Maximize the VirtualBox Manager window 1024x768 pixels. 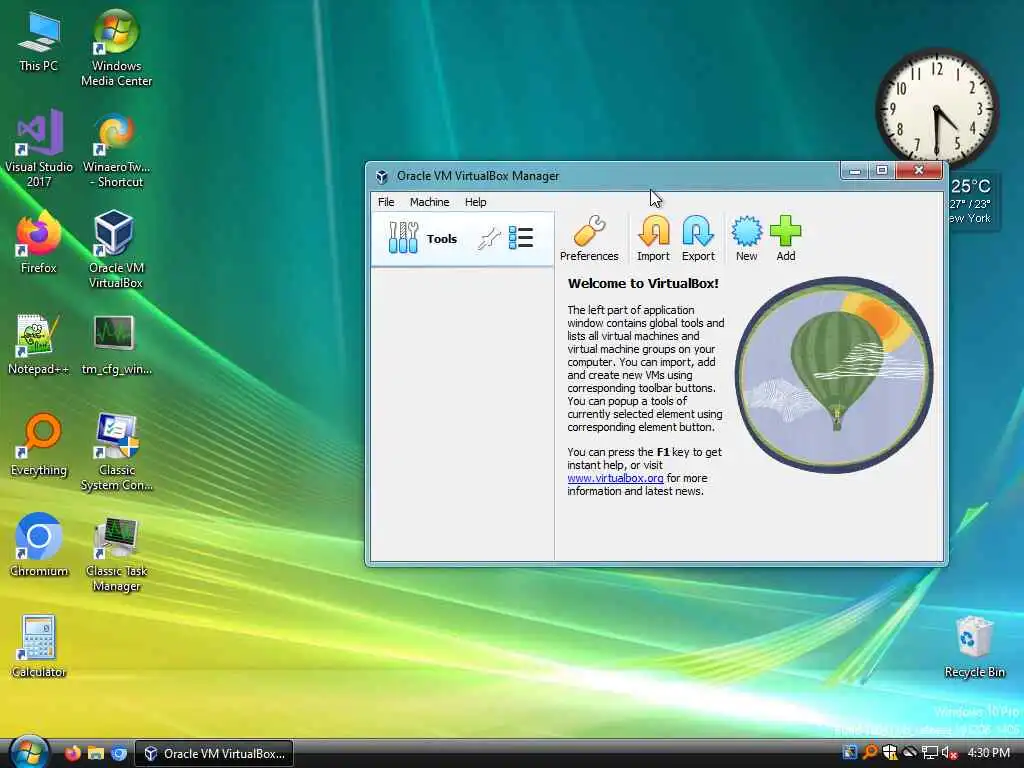click(x=882, y=171)
